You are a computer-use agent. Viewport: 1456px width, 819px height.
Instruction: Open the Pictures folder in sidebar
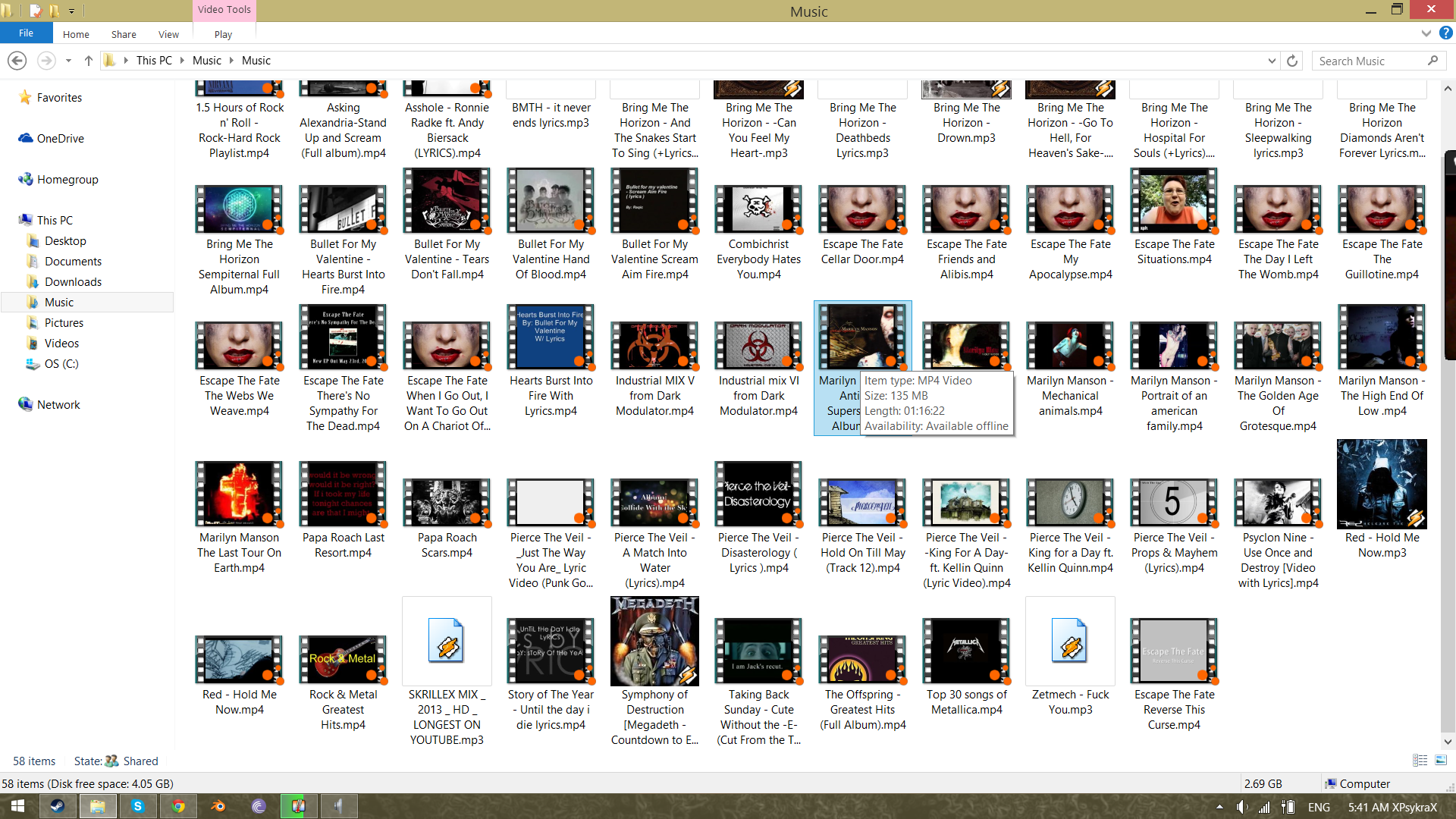pos(64,323)
